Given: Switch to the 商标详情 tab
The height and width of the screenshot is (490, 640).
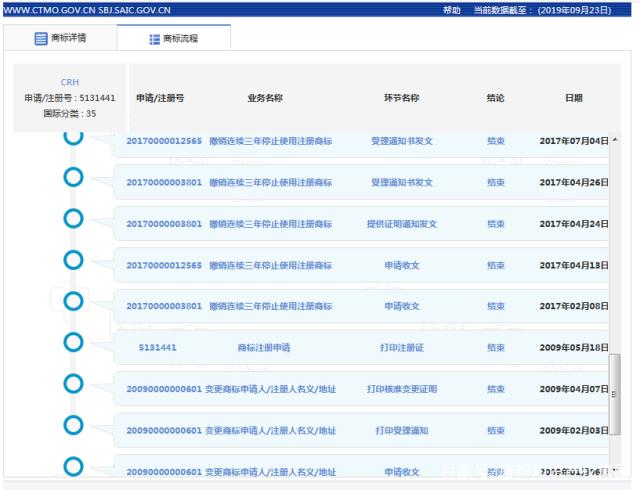Looking at the screenshot, I should click(x=60, y=39).
